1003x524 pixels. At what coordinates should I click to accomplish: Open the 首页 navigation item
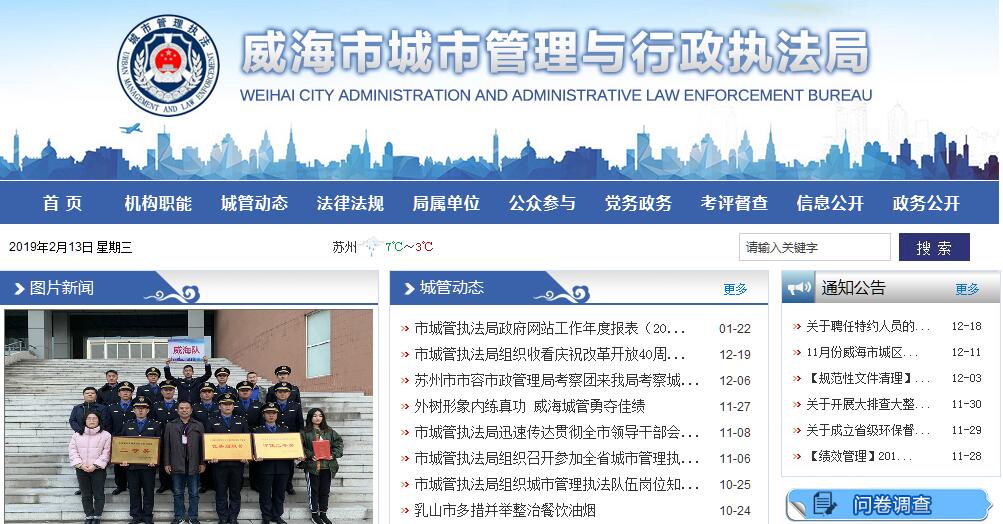(x=63, y=203)
